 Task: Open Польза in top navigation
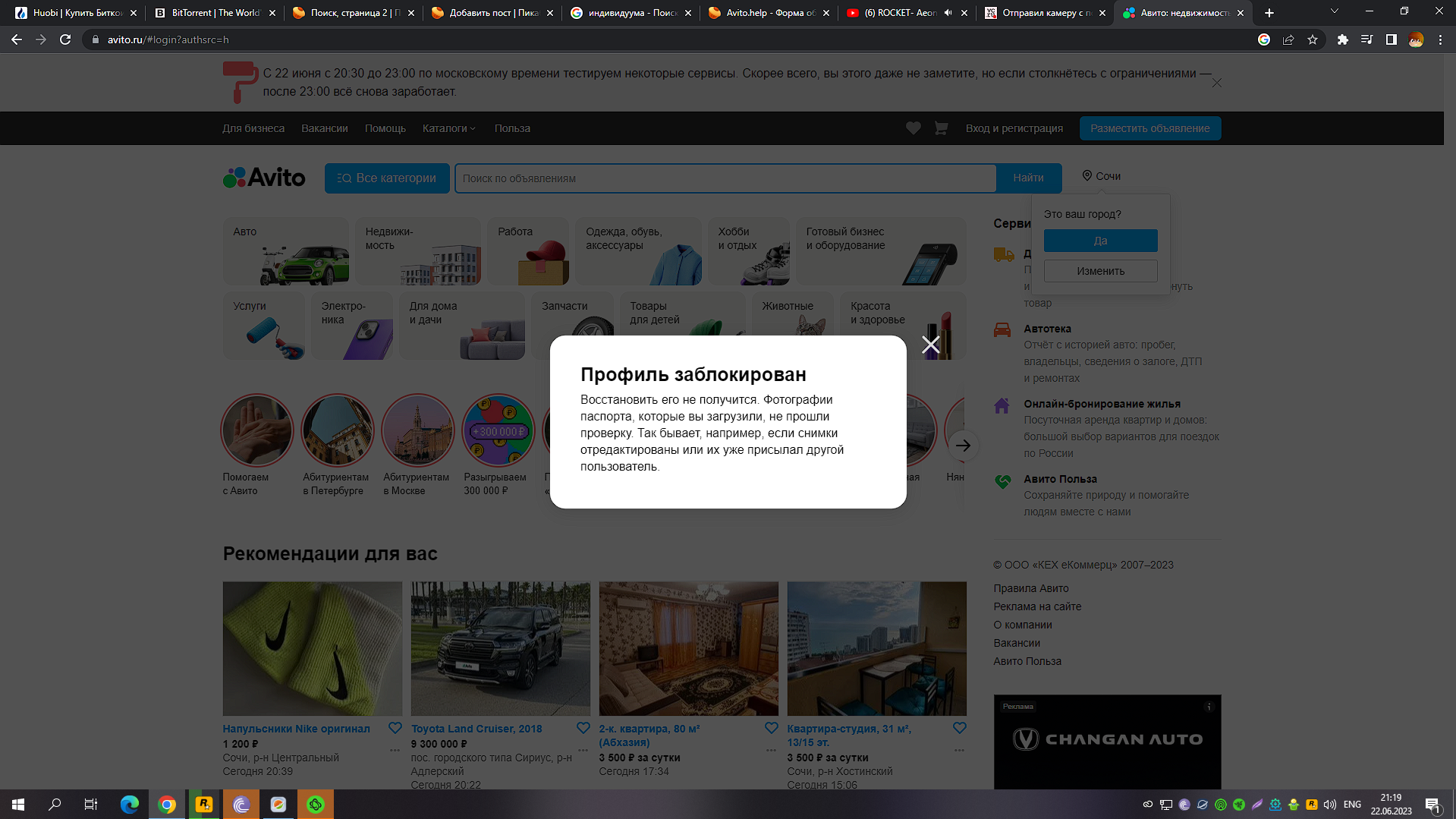[x=512, y=128]
